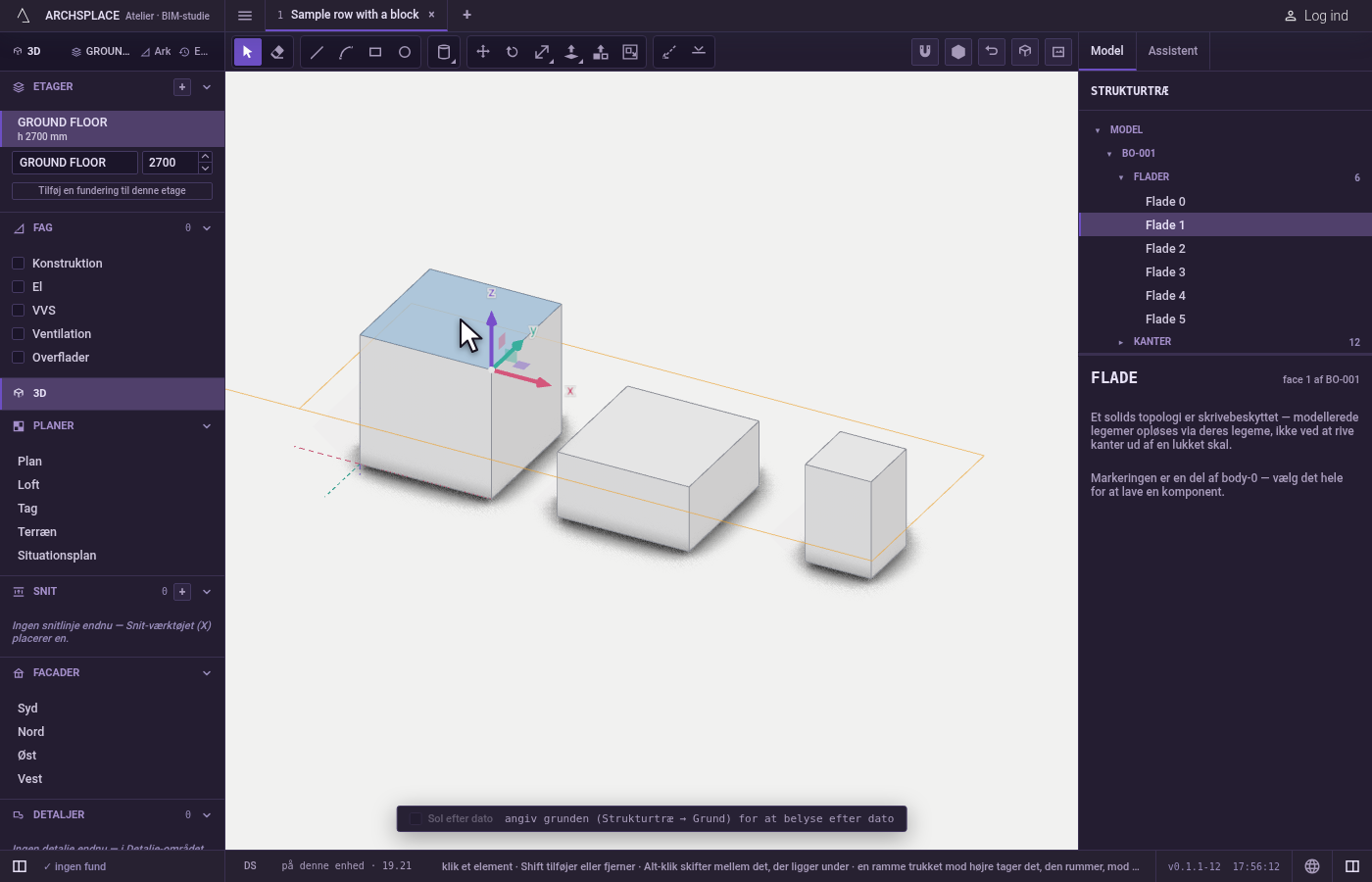Expand the KANTER tree node
1372x882 pixels.
click(1121, 342)
